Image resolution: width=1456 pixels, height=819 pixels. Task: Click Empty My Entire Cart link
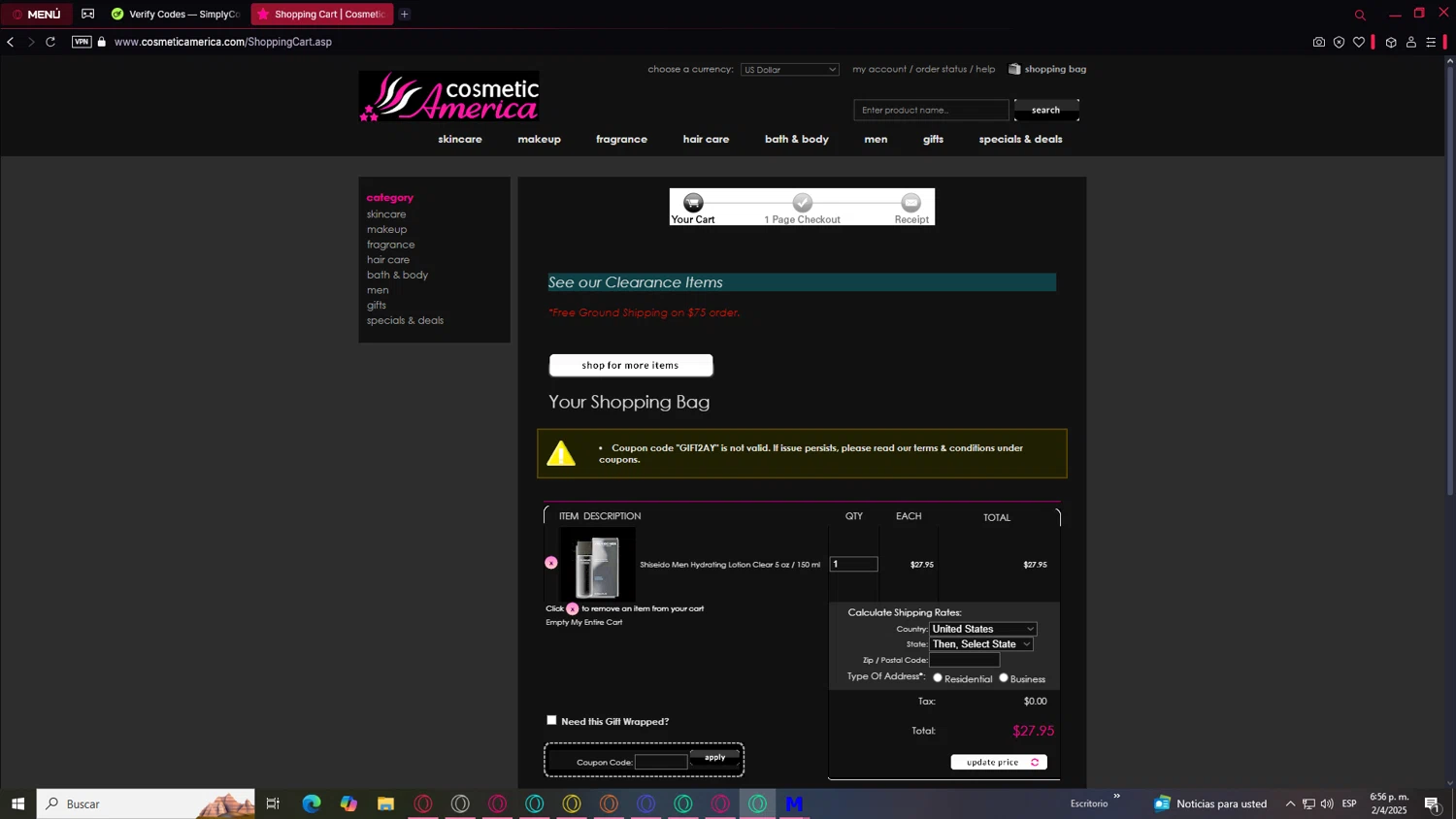pos(584,623)
